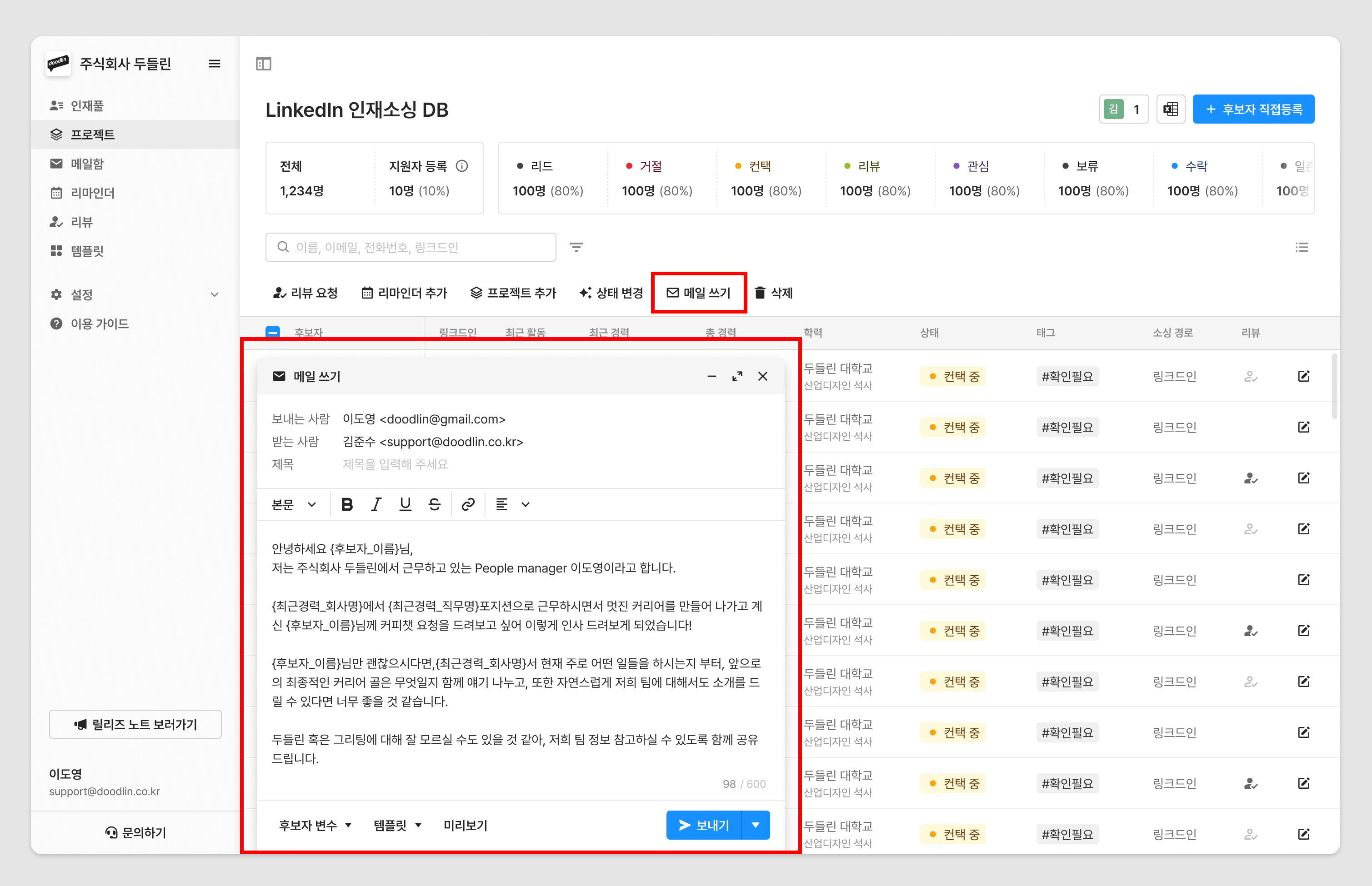Go to 메일함 in the sidebar
This screenshot has width=1372, height=886.
[87, 164]
